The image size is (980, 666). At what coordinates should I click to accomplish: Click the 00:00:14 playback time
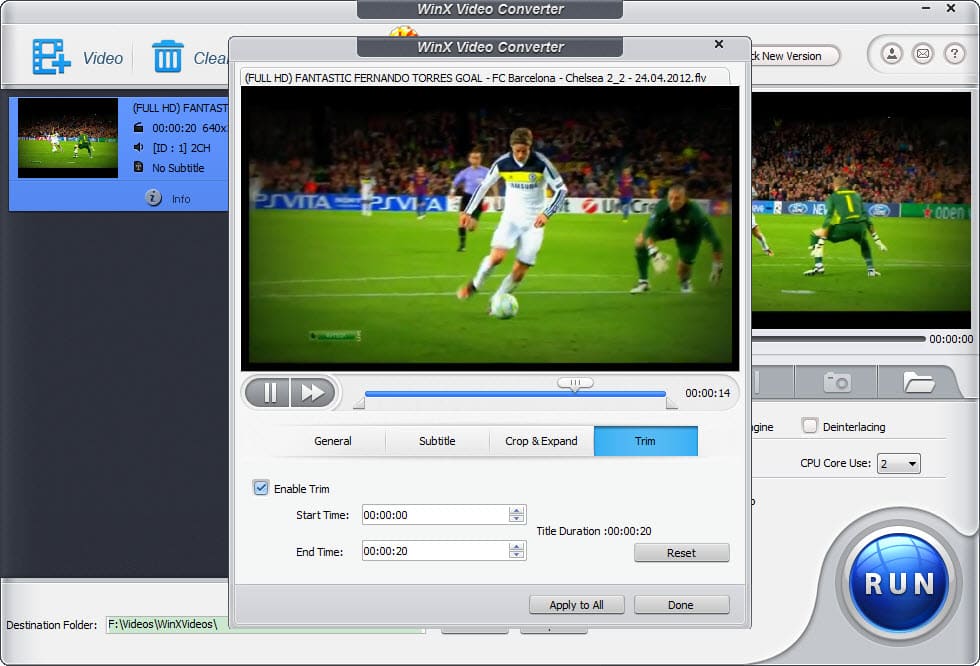(x=708, y=393)
